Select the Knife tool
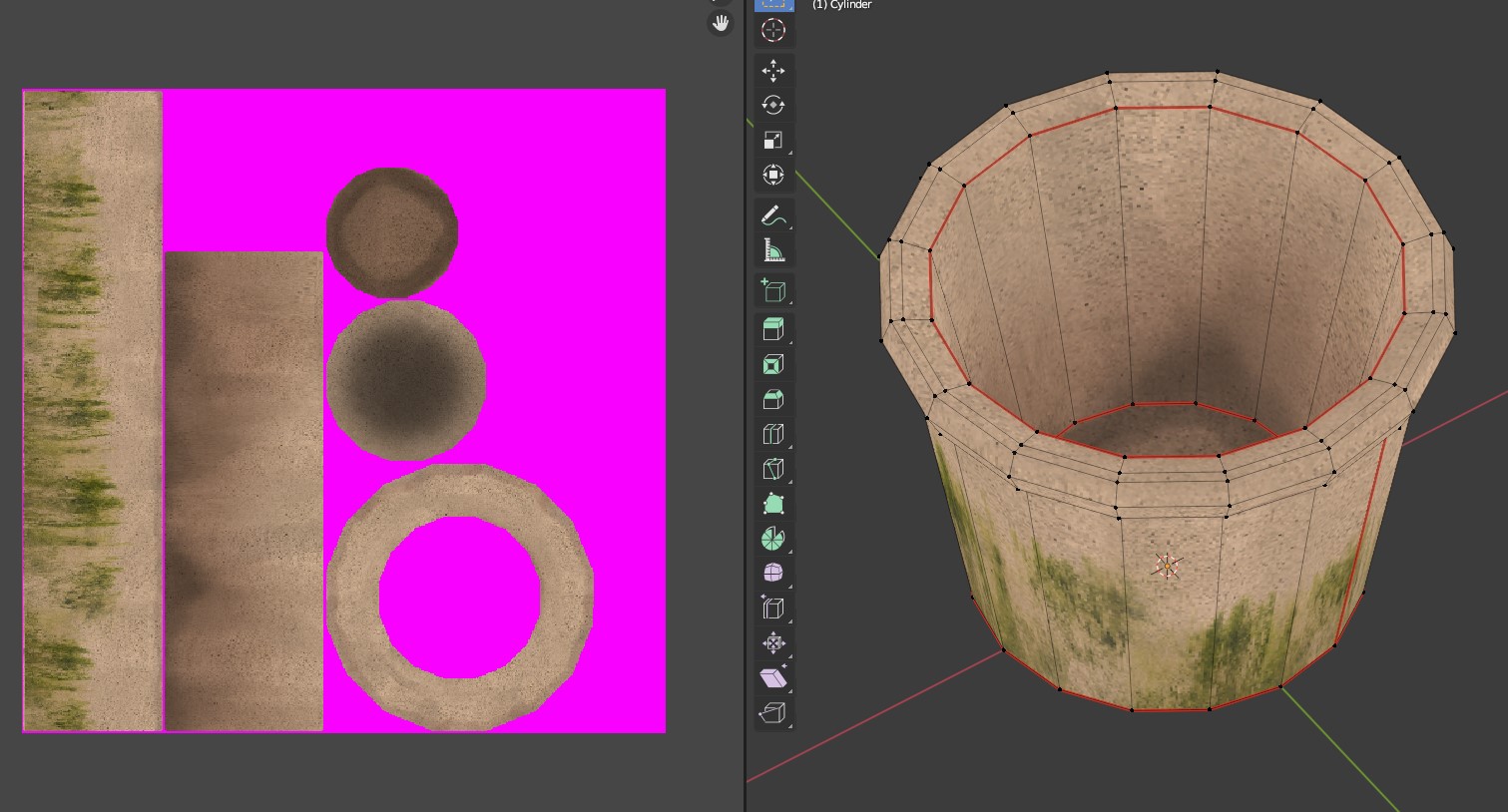This screenshot has height=812, width=1508. tap(773, 469)
